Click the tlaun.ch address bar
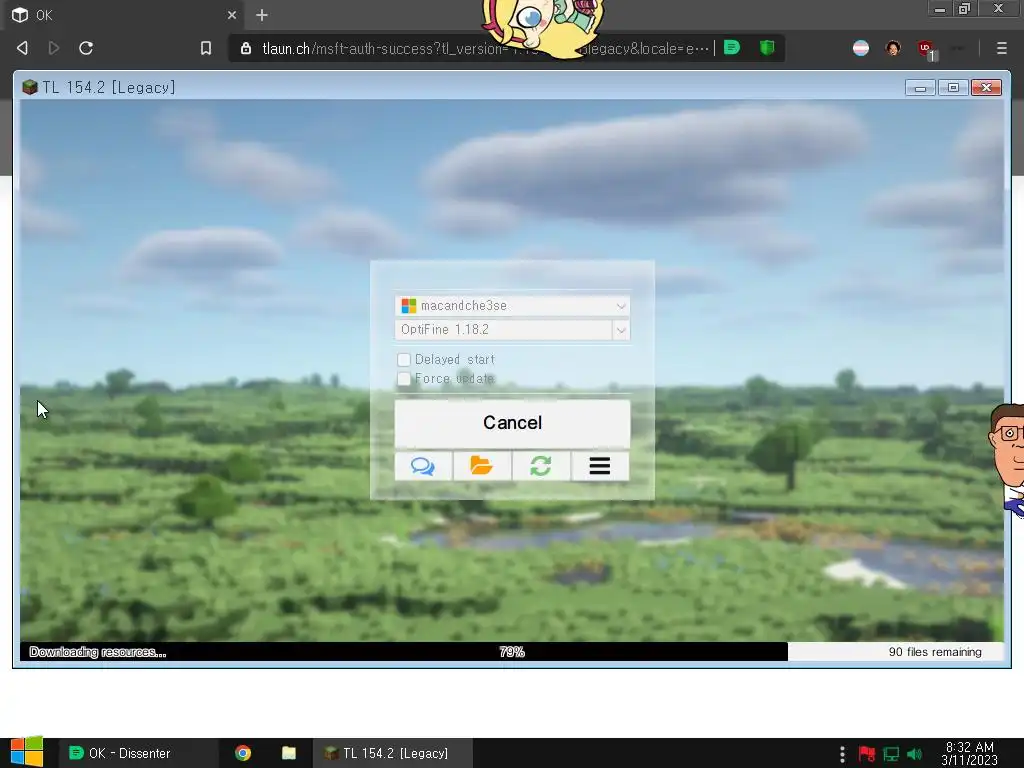The width and height of the screenshot is (1024, 768). (483, 48)
